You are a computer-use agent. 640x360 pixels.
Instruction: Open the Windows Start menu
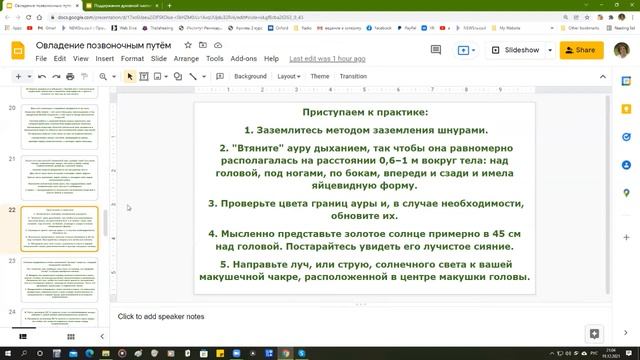click(x=8, y=353)
